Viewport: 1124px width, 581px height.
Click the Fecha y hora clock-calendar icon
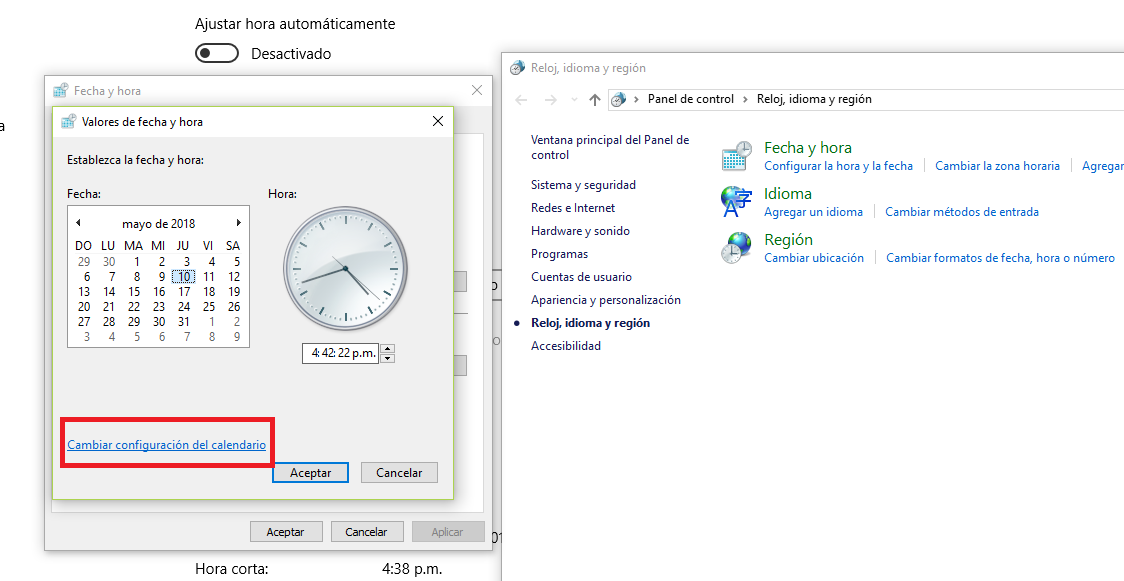pyautogui.click(x=737, y=156)
